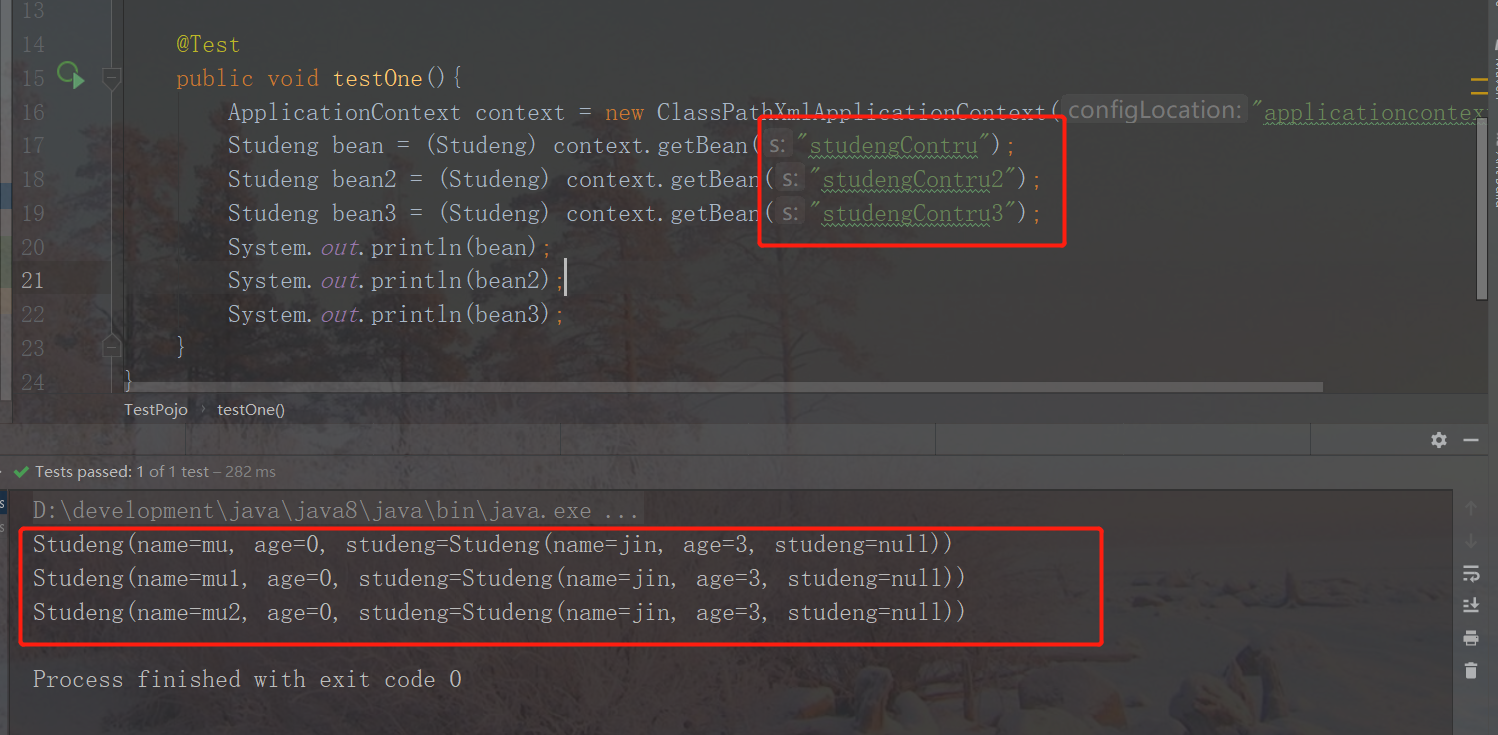Clear all console output with the trash icon

1470,670
